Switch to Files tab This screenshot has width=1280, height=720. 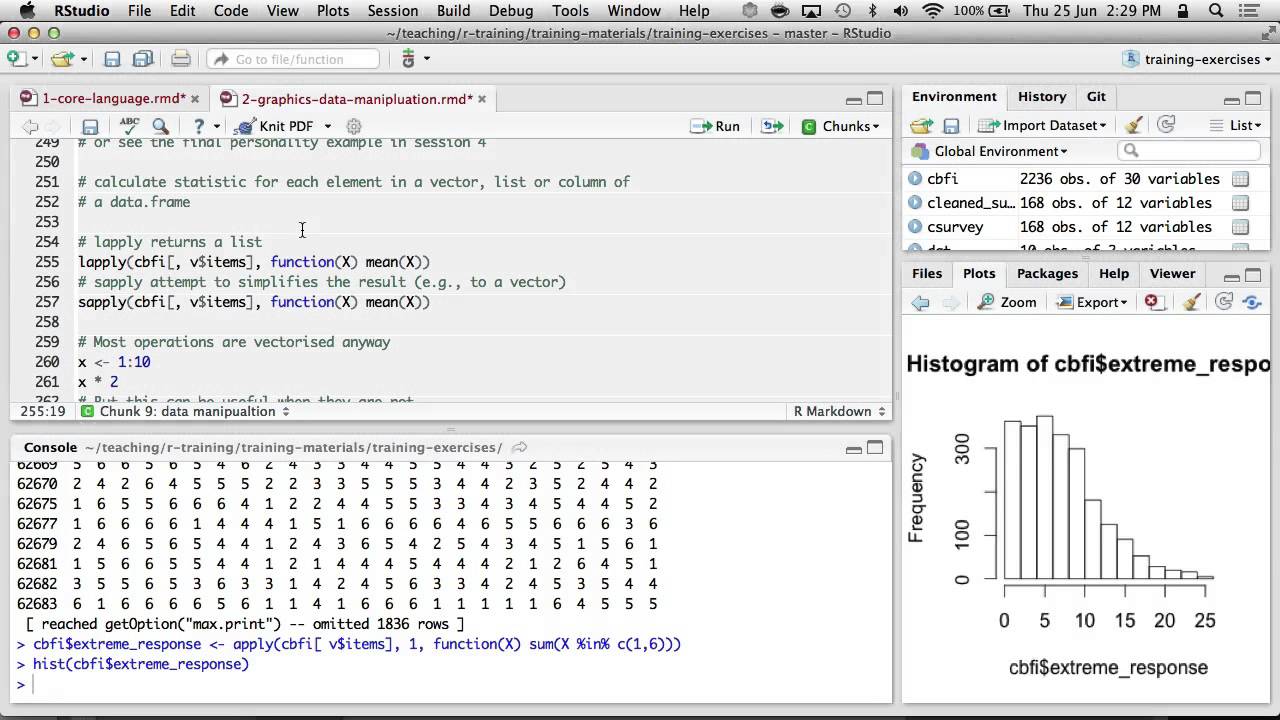click(927, 274)
